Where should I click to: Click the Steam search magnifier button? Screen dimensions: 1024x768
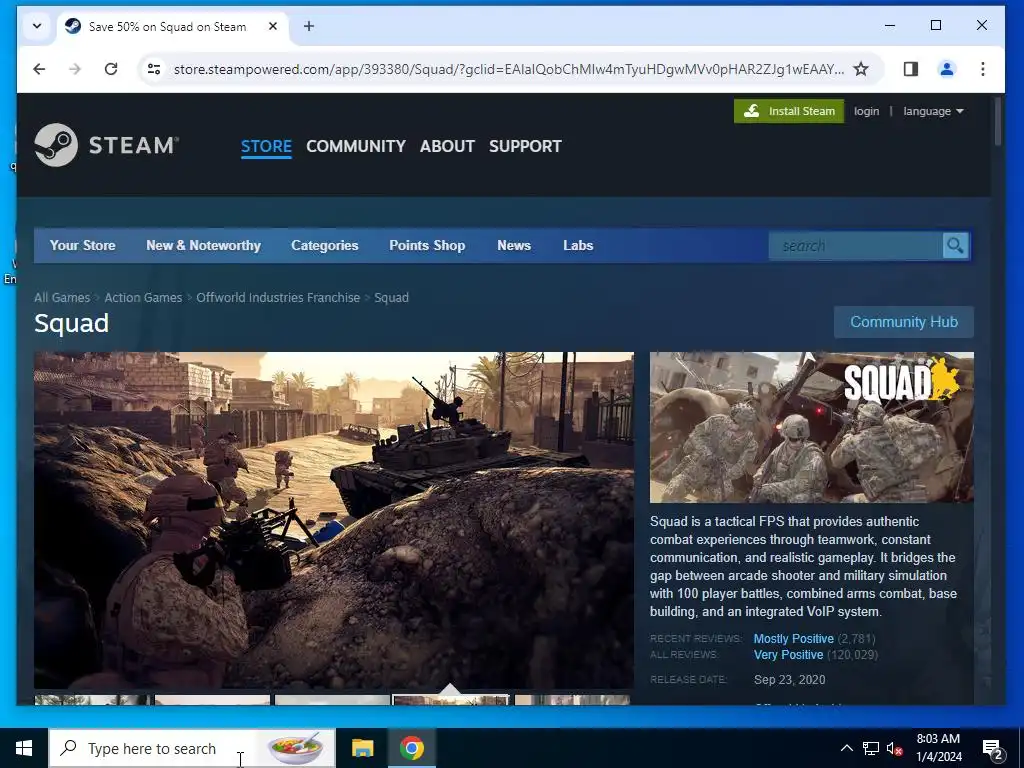[955, 246]
